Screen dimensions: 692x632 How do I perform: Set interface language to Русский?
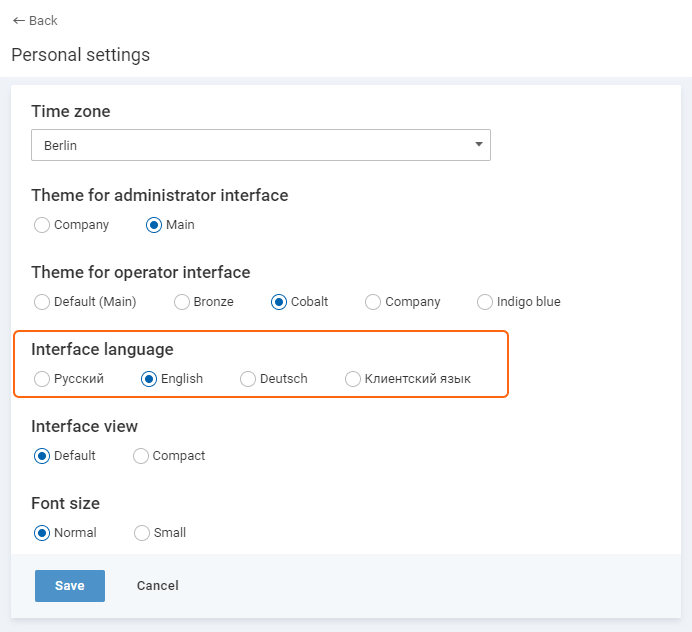(41, 379)
